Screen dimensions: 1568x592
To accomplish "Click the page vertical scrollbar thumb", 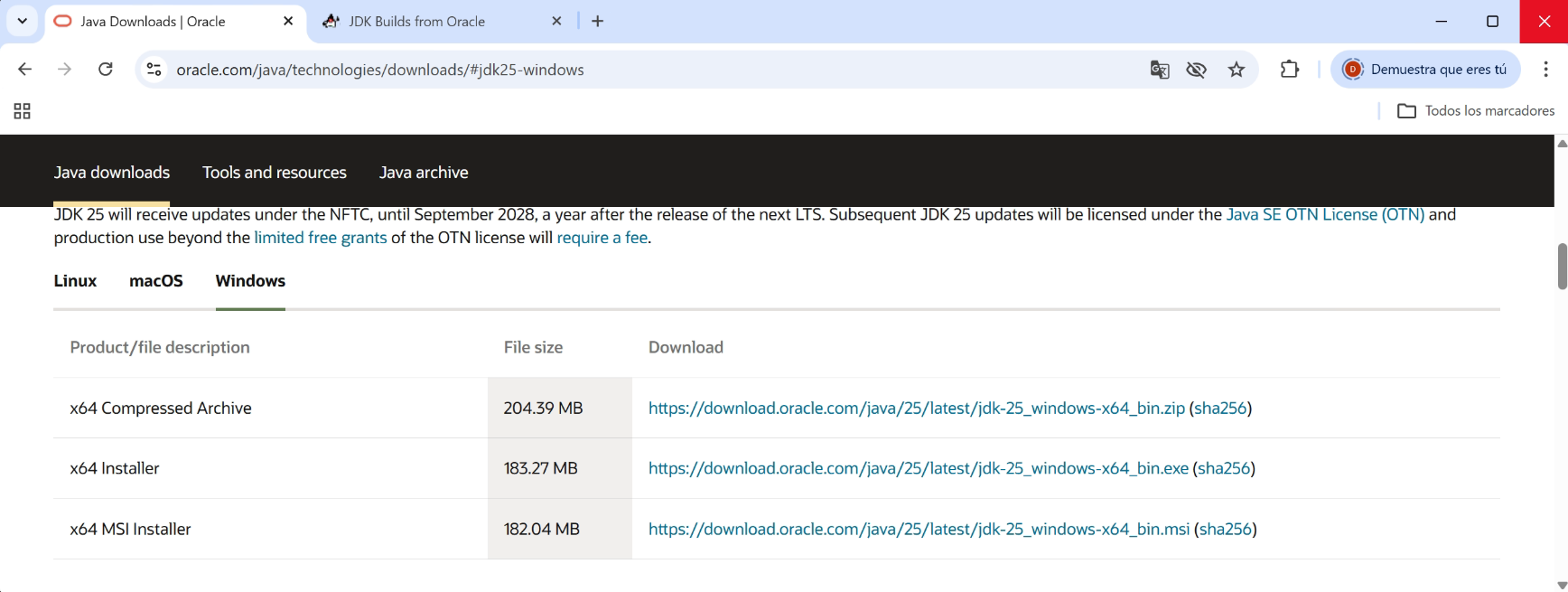I will 1562,267.
